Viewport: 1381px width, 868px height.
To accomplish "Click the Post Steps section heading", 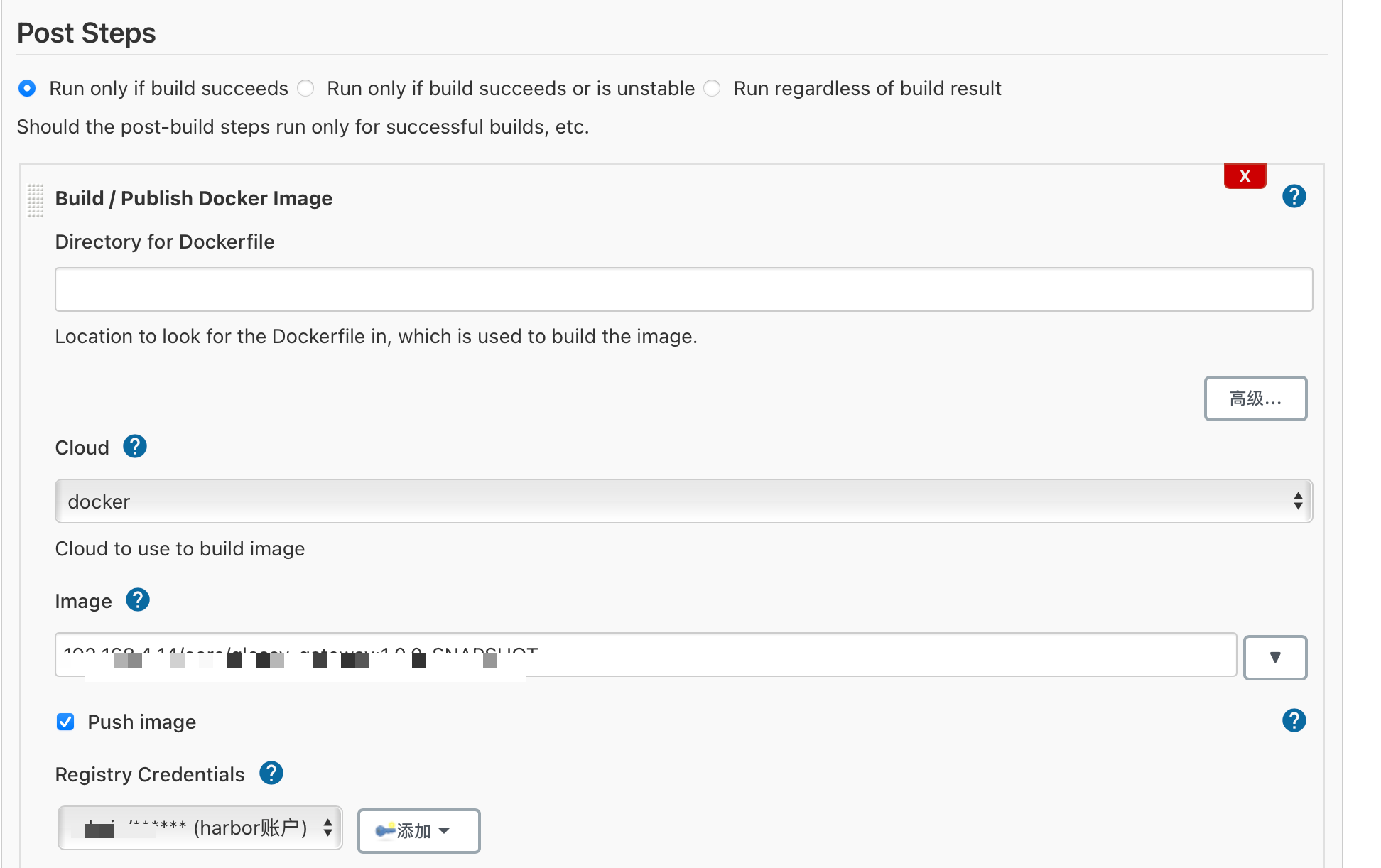I will tap(87, 33).
